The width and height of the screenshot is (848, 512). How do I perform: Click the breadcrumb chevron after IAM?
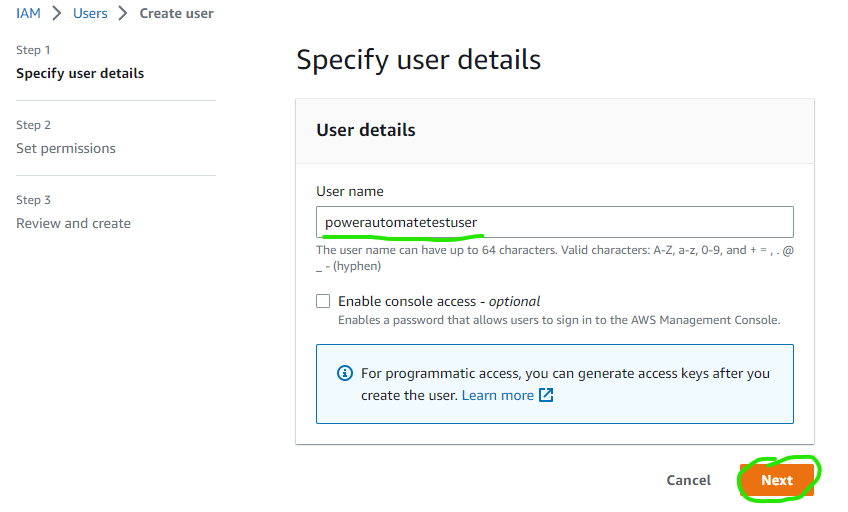click(57, 14)
